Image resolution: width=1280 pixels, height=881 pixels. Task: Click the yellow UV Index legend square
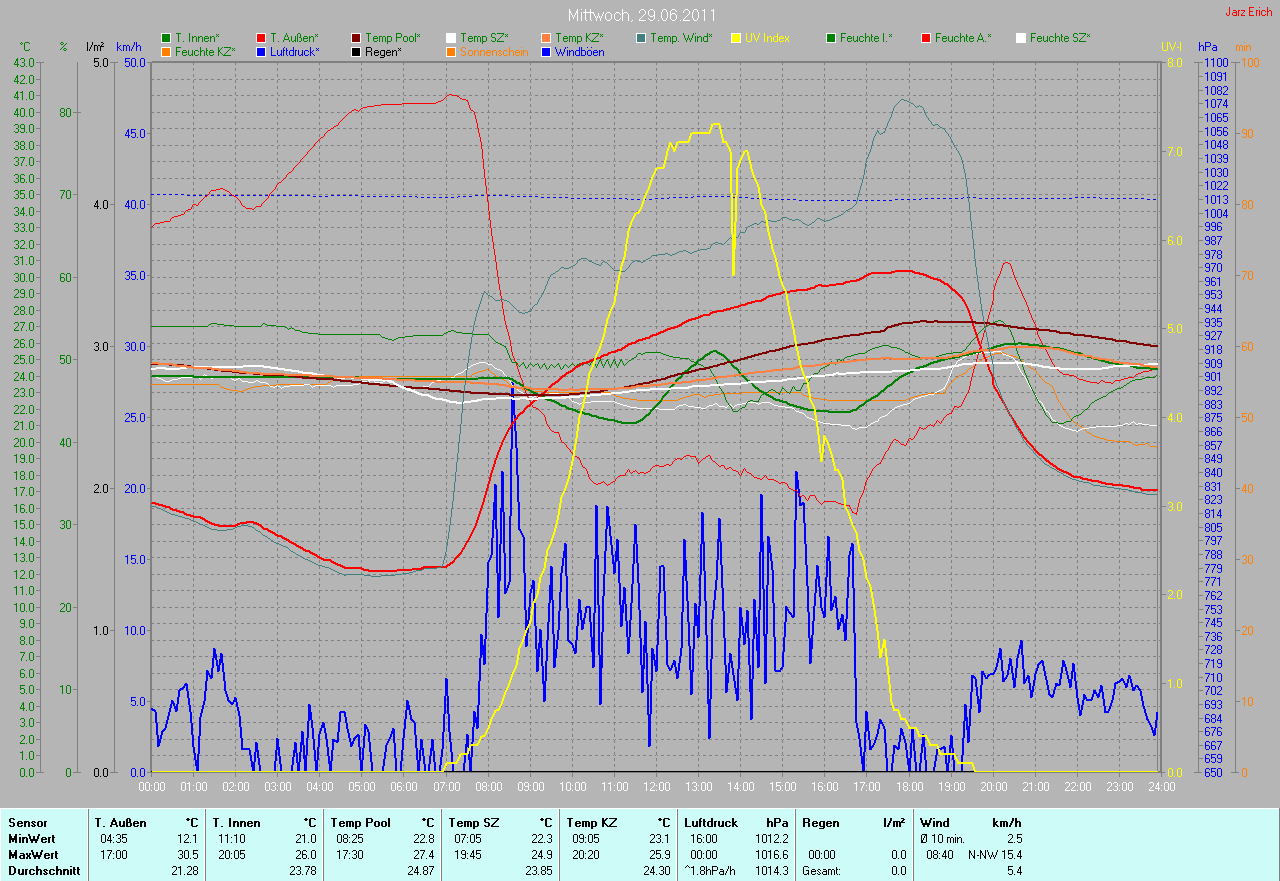[x=736, y=38]
